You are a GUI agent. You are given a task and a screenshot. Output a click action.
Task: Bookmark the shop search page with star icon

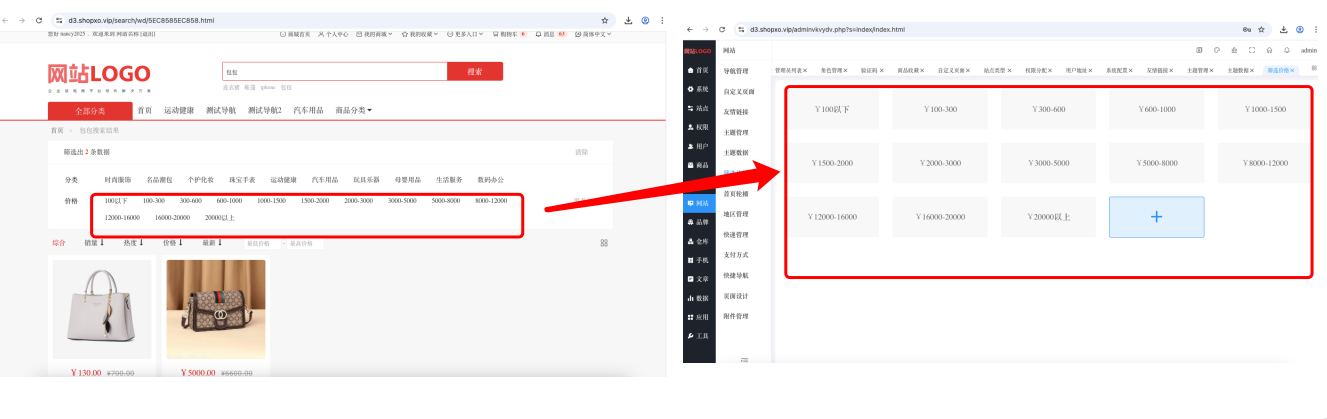tap(604, 20)
